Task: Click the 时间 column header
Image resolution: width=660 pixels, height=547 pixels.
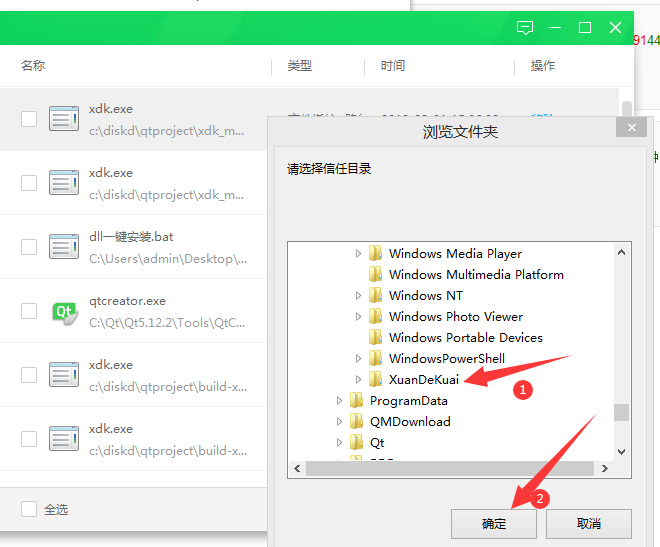Action: pos(393,66)
